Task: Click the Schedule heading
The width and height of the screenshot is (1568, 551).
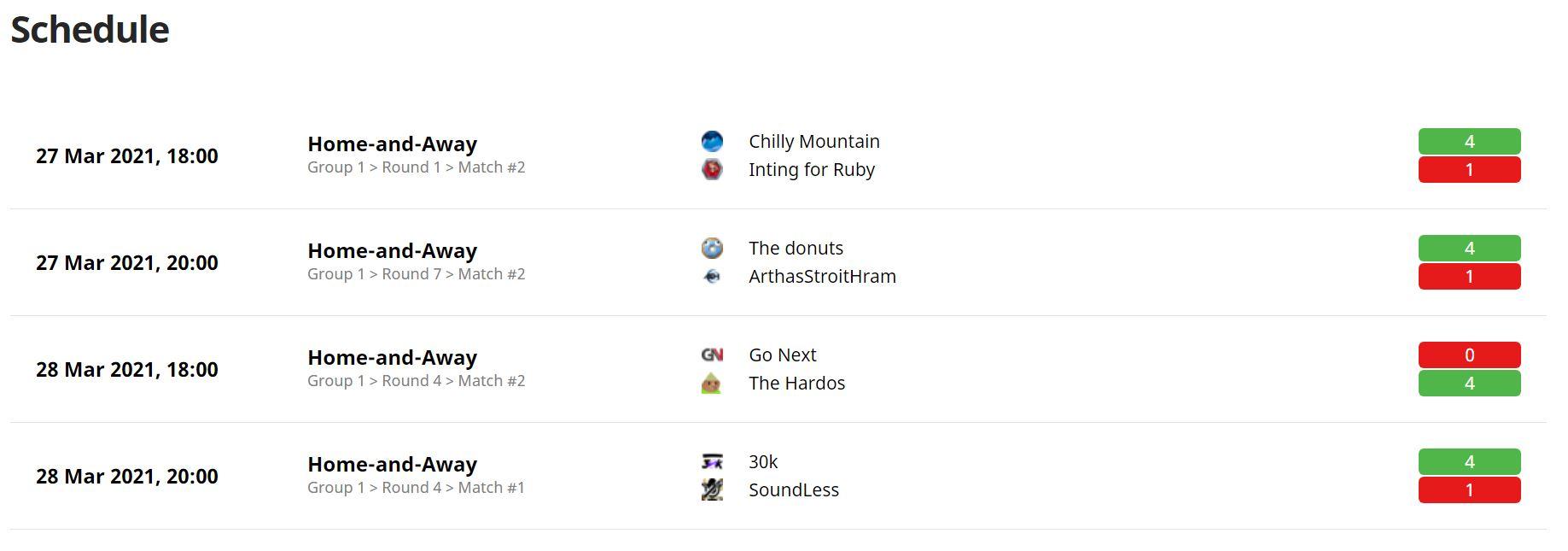Action: click(90, 29)
